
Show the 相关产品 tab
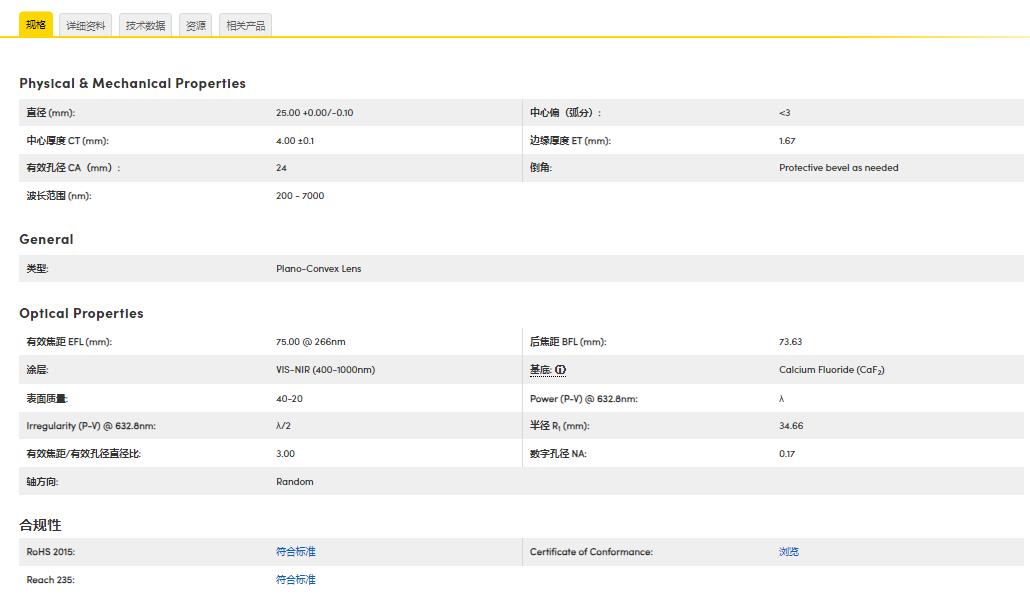(x=245, y=26)
